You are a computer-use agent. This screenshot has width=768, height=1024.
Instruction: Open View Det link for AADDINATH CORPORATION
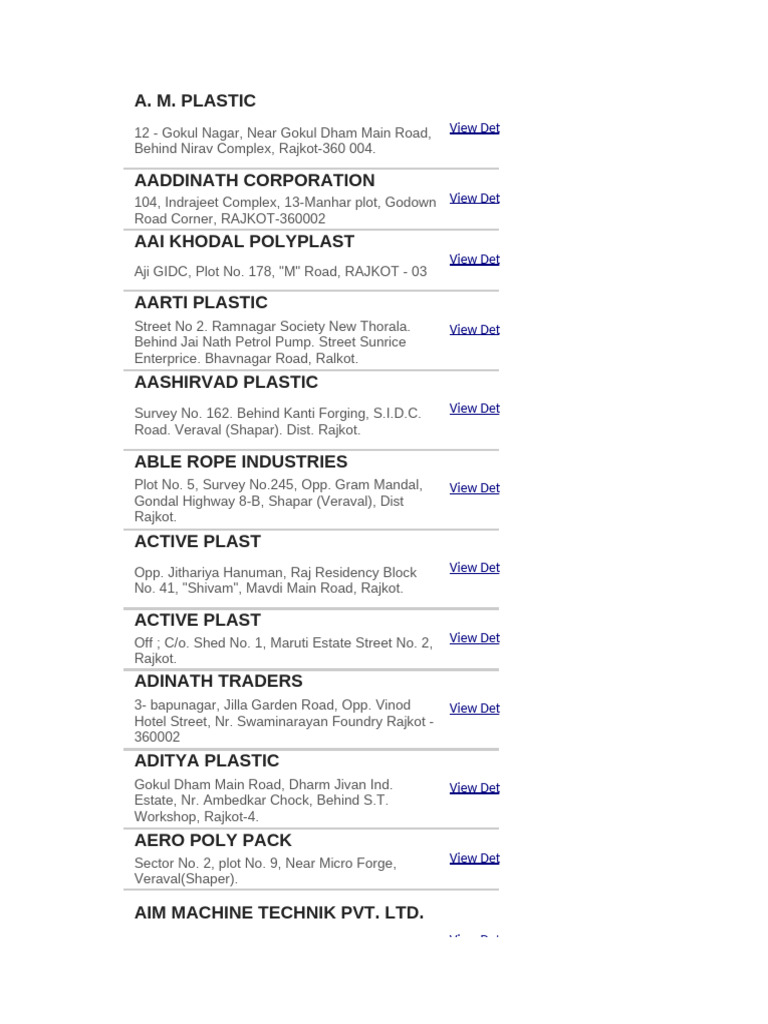[474, 198]
